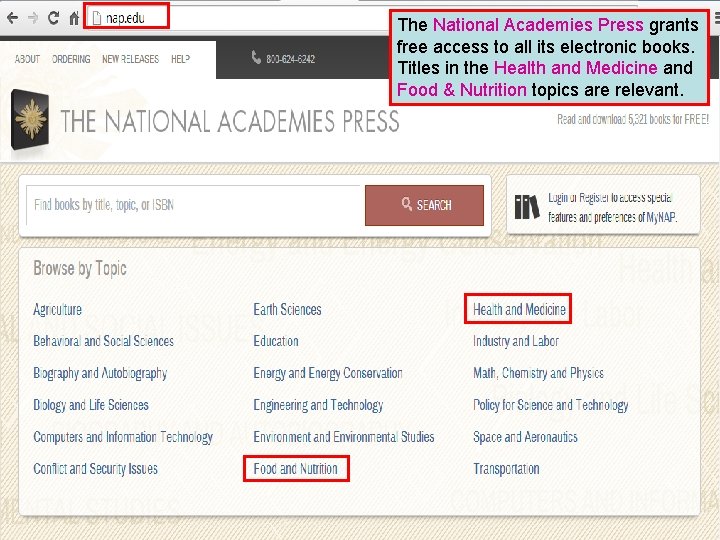Browse the Agriculture topic
Screen dimensions: 720x540
[x=57, y=310]
